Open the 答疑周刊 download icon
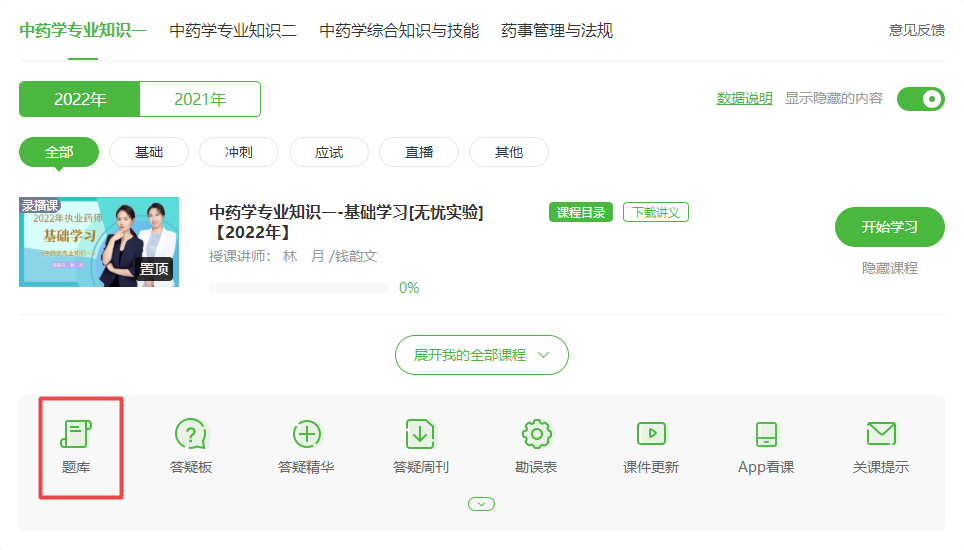 pos(420,435)
